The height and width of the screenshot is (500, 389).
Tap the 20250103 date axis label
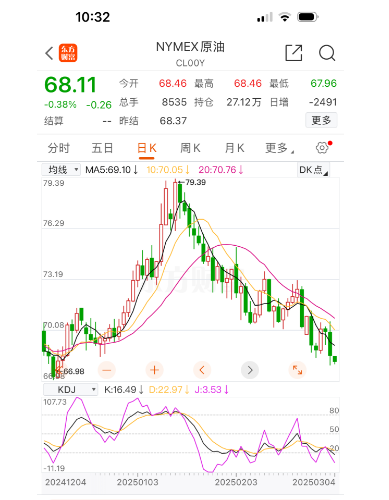point(137,482)
